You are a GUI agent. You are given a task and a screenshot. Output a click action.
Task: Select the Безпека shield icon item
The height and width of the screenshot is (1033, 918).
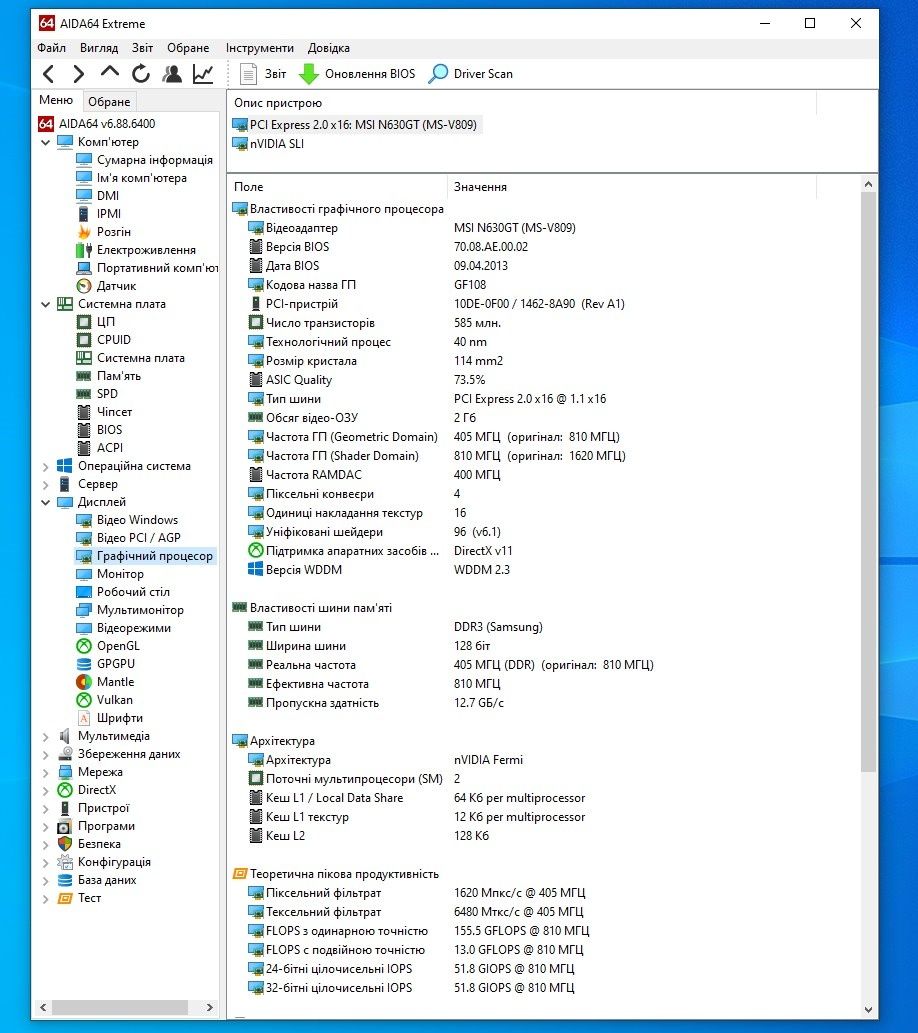pos(89,844)
